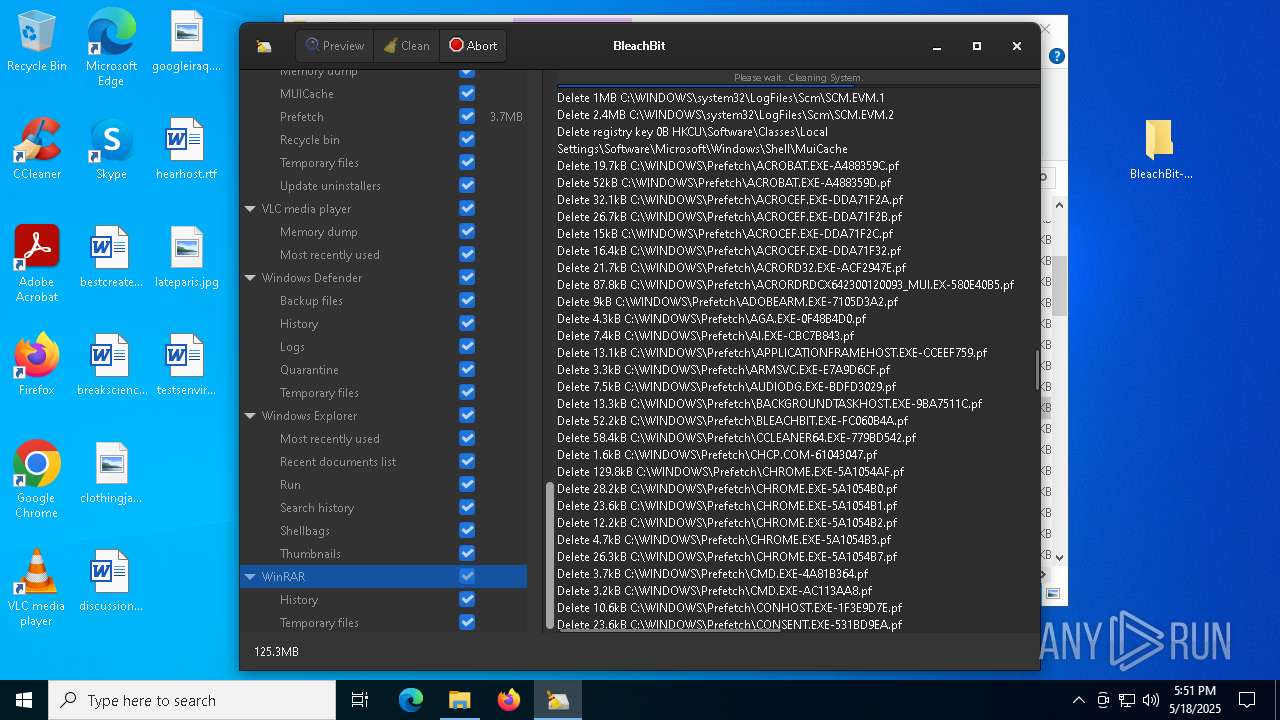Click the 125.3MB status text
This screenshot has width=1280, height=720.
click(x=276, y=652)
